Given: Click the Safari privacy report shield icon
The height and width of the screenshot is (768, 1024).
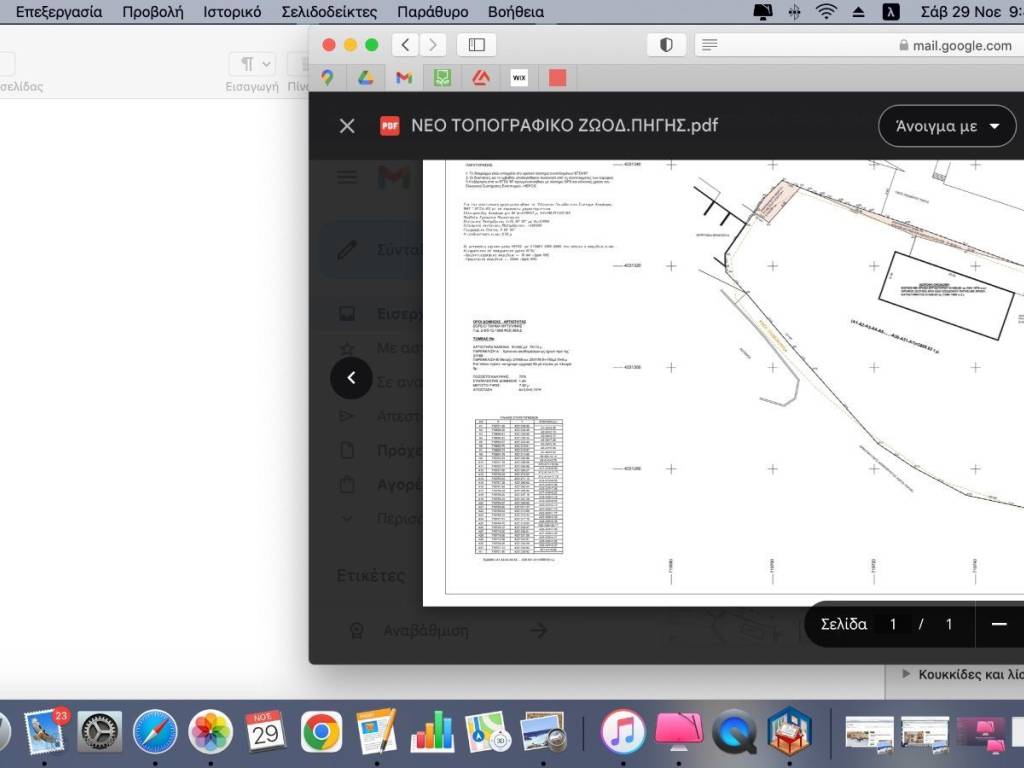Looking at the screenshot, I should pyautogui.click(x=666, y=45).
